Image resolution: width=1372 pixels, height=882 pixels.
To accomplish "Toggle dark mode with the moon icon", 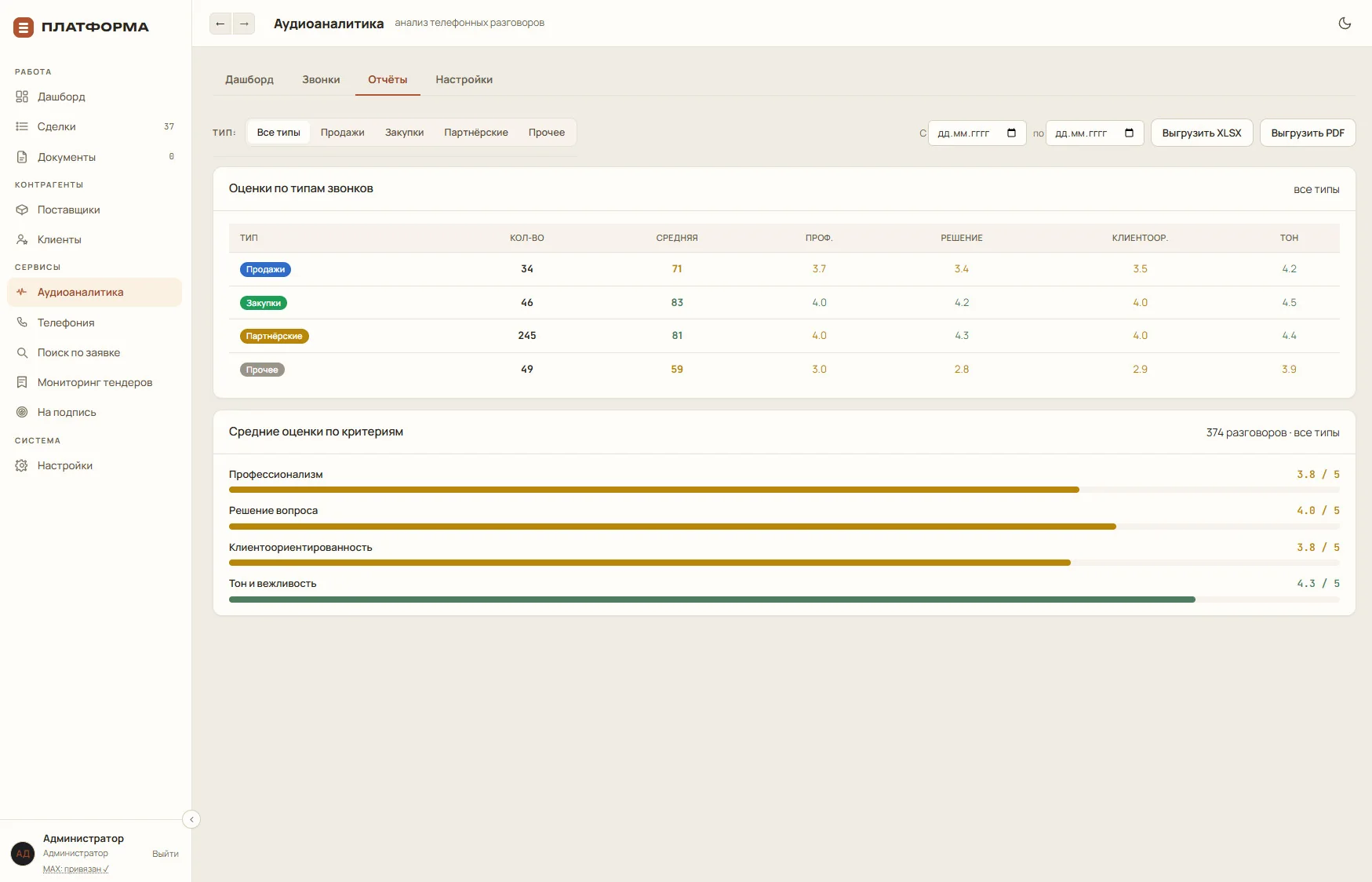I will click(1345, 24).
